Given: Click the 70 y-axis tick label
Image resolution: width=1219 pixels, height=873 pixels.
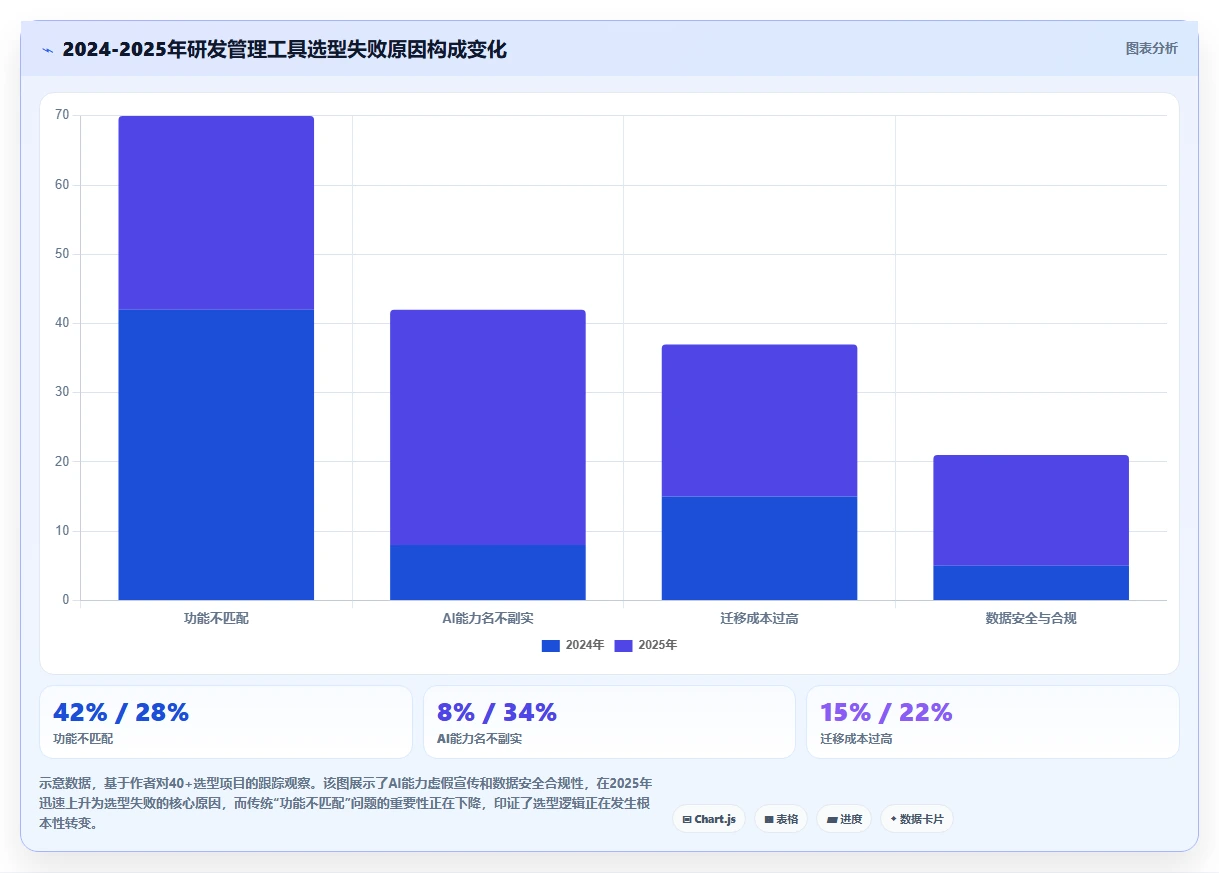Looking at the screenshot, I should click(62, 115).
